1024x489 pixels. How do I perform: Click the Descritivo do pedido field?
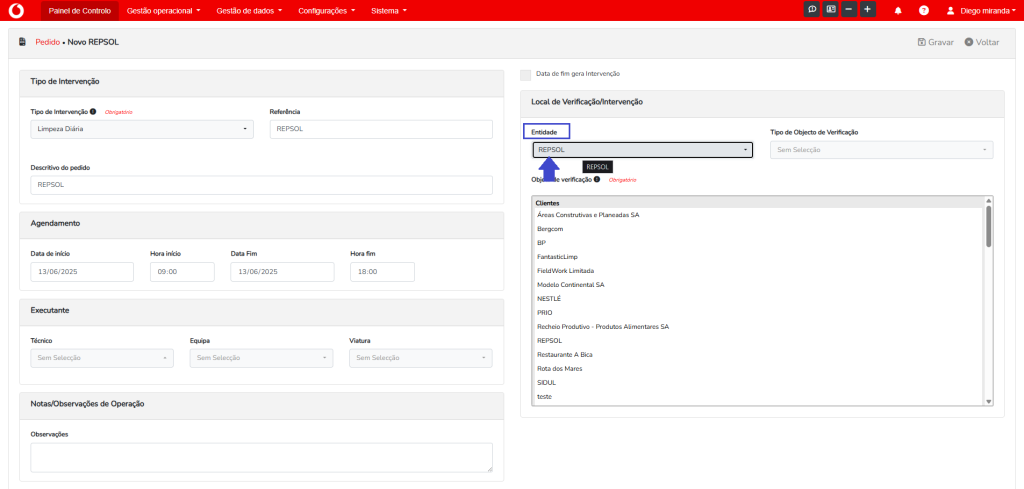(261, 185)
